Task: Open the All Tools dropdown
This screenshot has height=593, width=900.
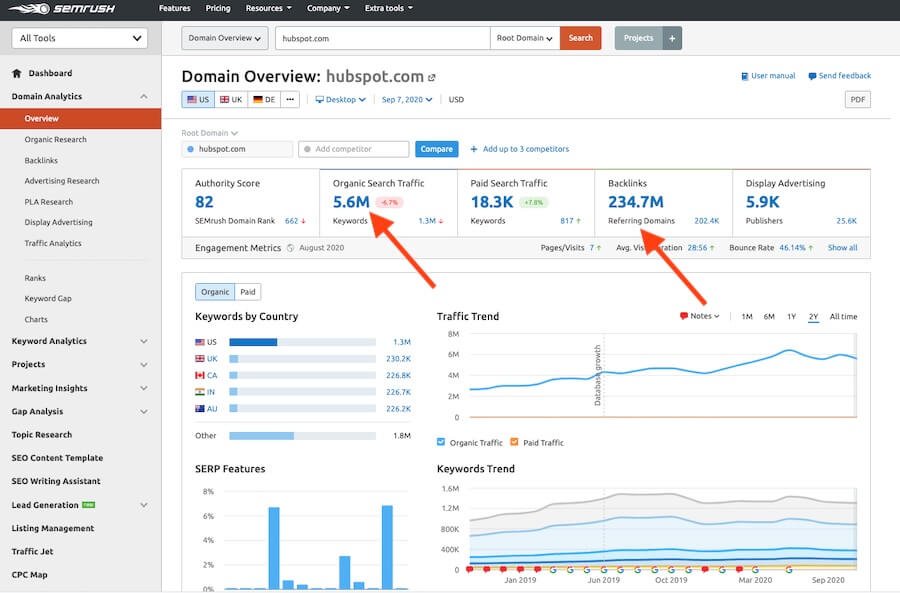Action: coord(80,38)
